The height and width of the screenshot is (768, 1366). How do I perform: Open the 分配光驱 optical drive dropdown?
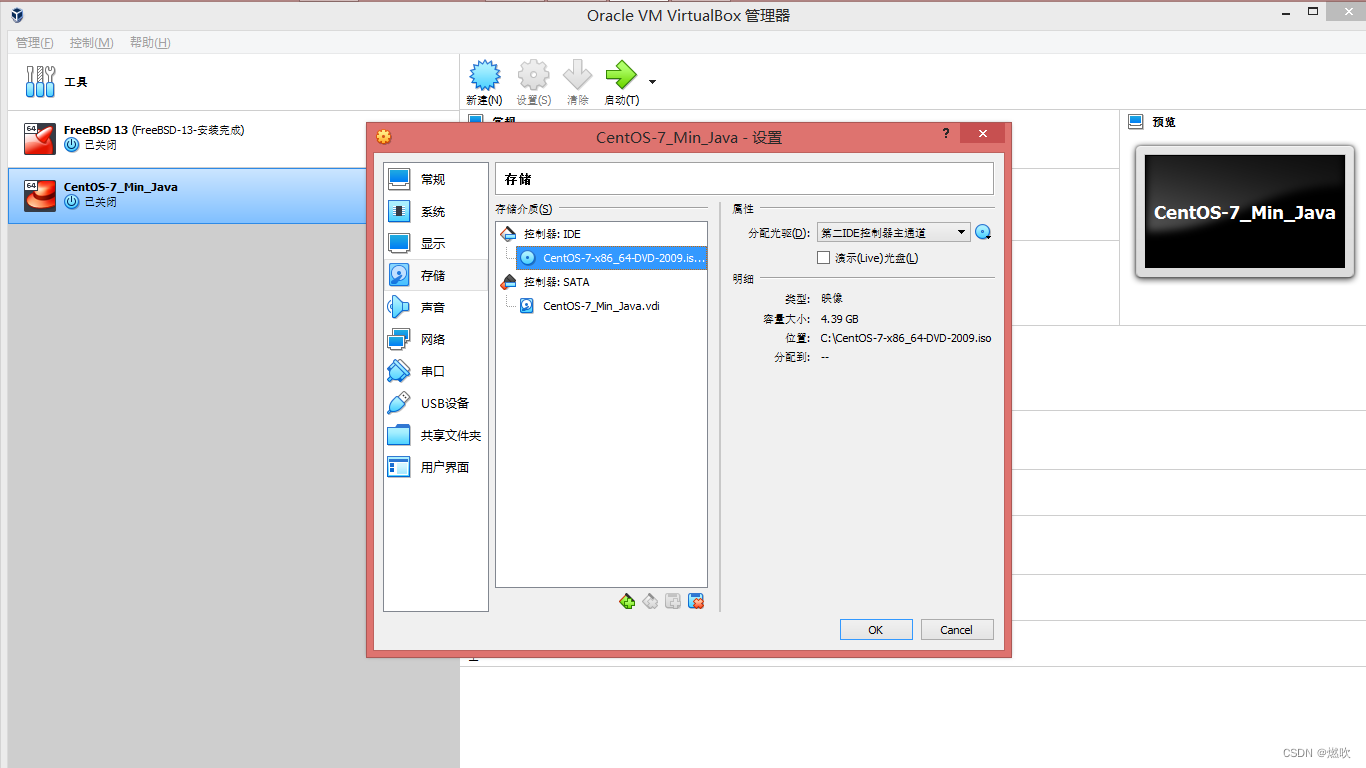tap(894, 232)
